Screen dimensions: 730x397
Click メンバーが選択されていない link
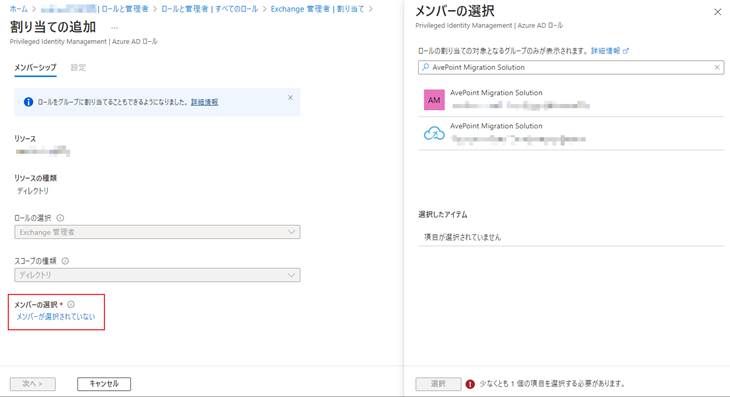point(56,316)
